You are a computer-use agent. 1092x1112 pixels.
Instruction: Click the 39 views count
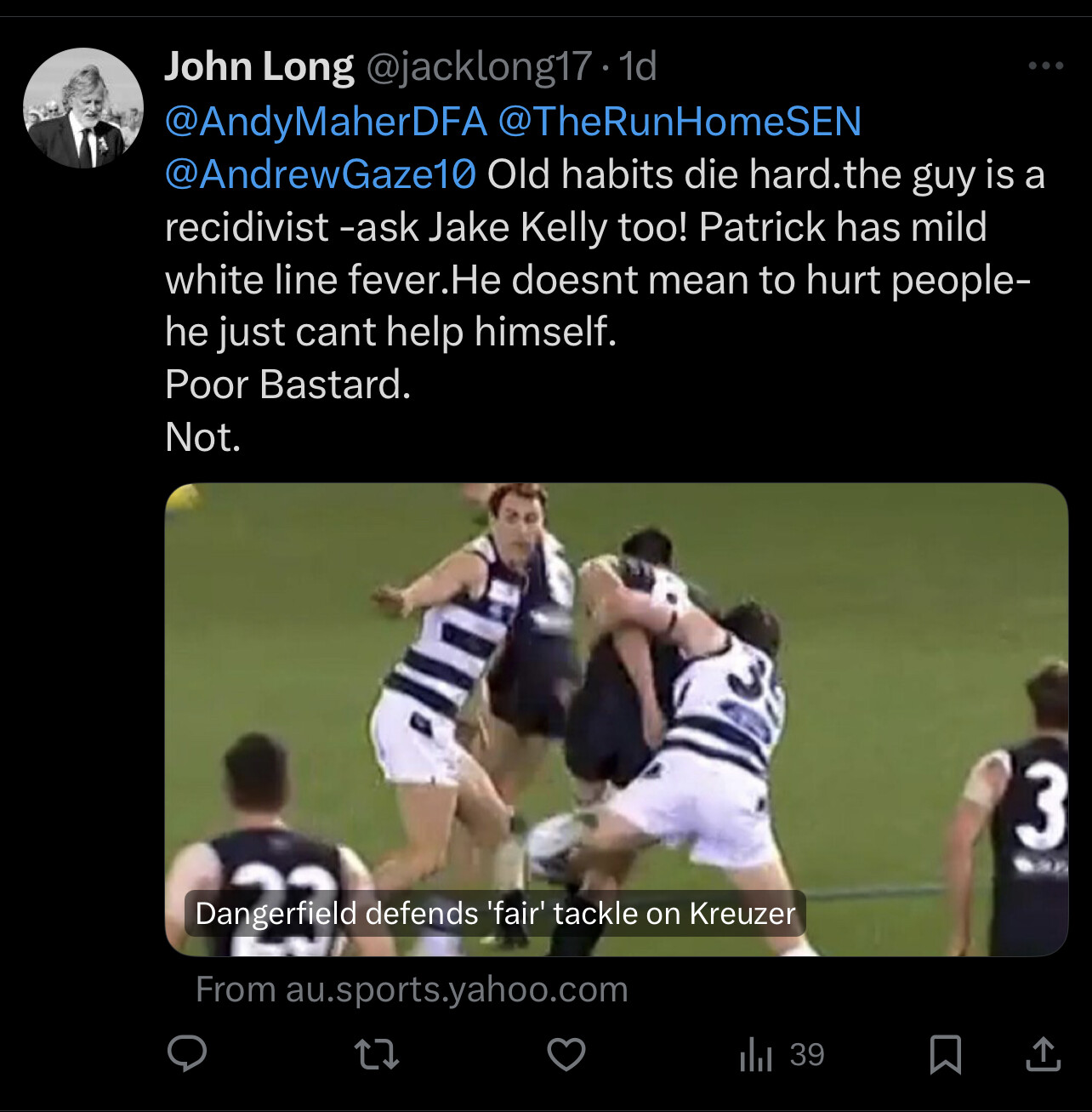pos(807,1055)
